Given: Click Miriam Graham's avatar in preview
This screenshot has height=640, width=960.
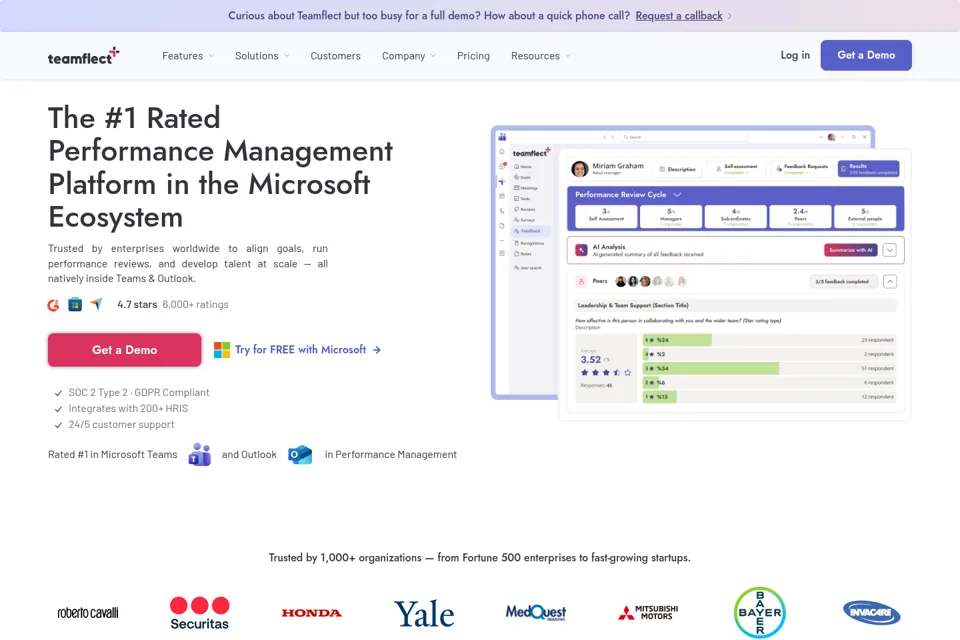Looking at the screenshot, I should pyautogui.click(x=579, y=169).
